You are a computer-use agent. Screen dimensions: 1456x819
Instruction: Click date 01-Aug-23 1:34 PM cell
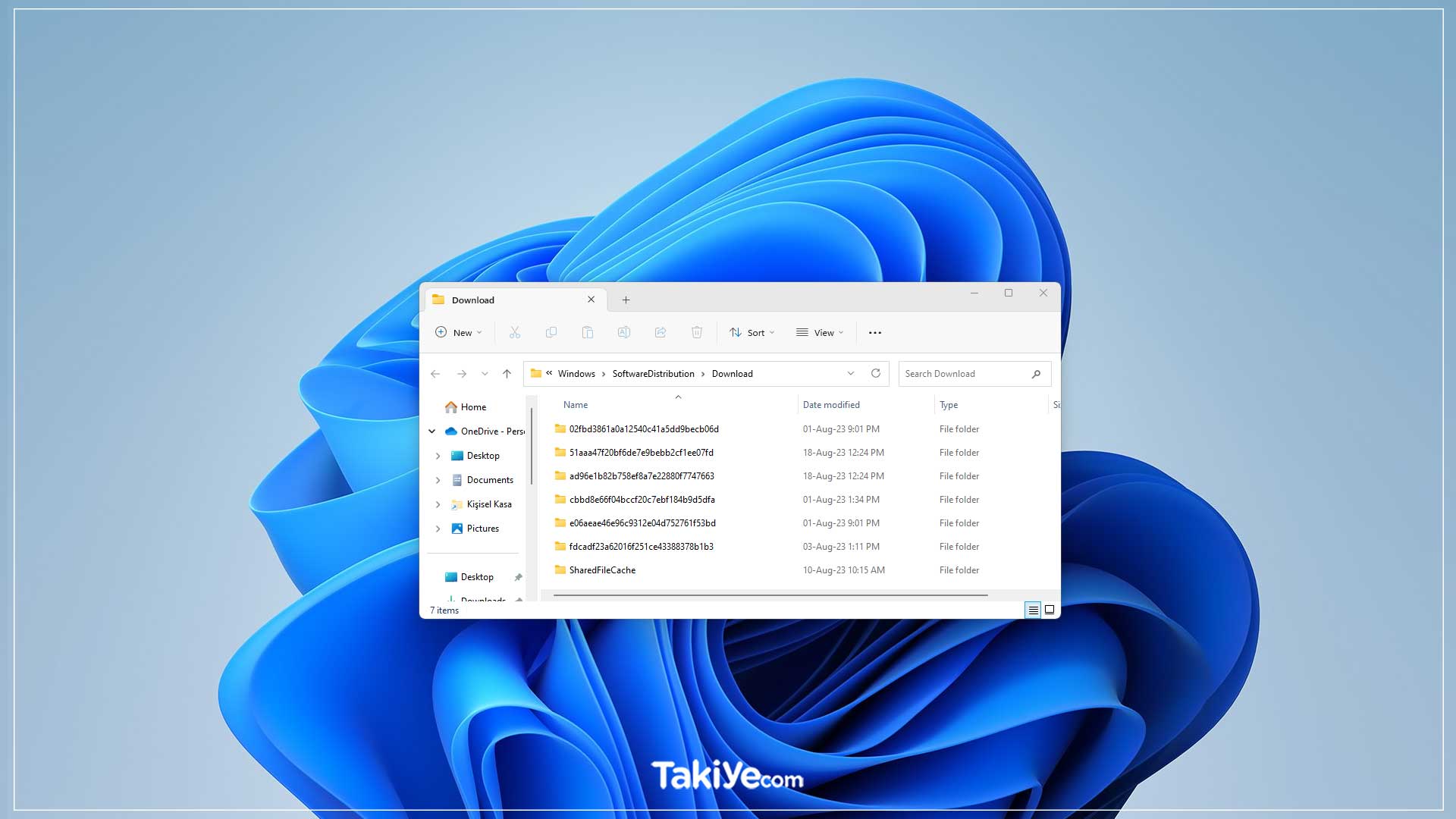841,500
